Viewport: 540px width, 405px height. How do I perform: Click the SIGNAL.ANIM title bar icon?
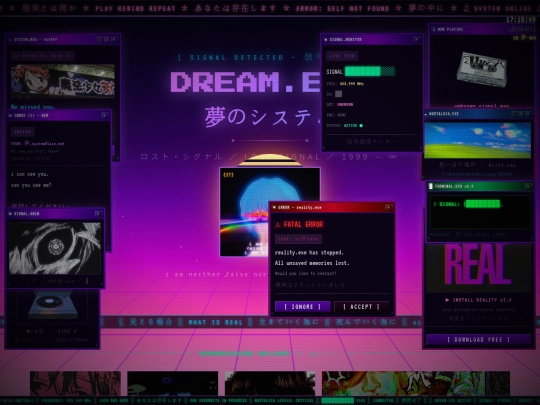point(10,214)
